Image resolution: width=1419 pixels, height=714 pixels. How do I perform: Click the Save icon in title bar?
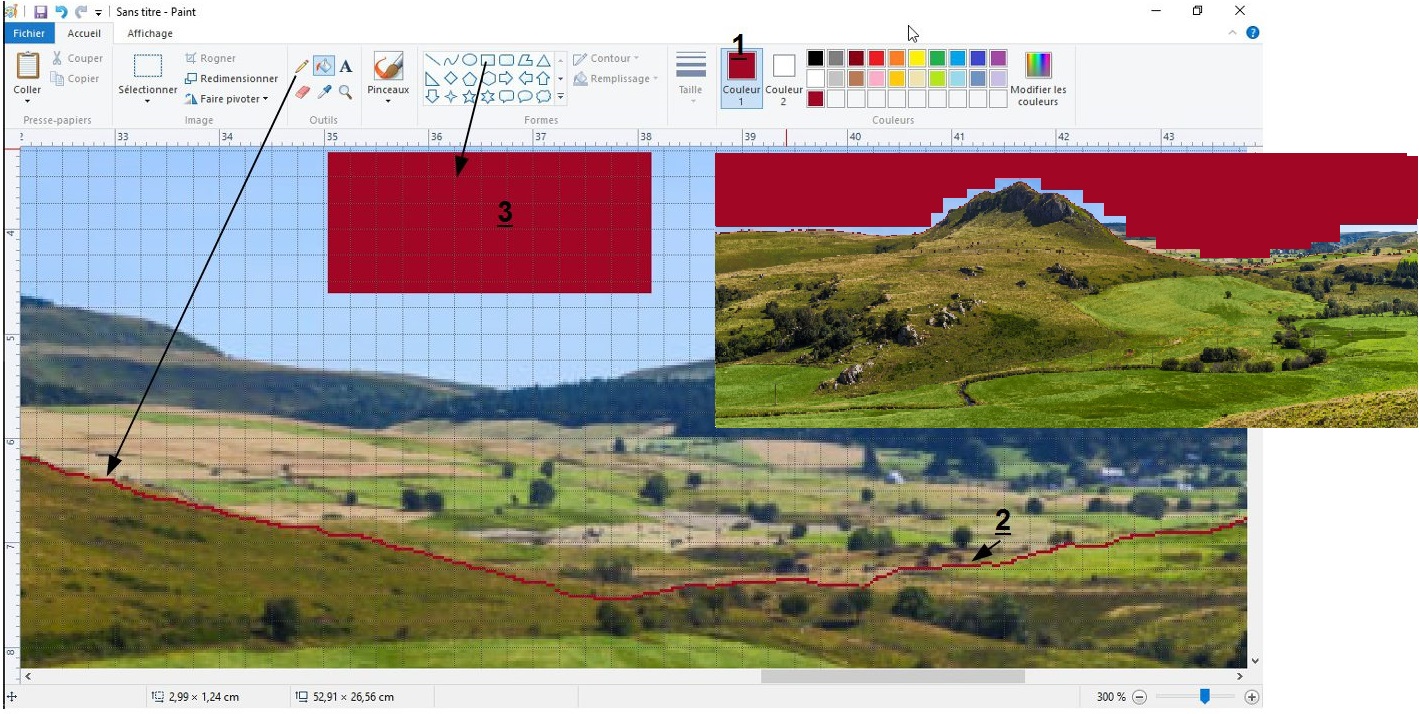point(41,12)
